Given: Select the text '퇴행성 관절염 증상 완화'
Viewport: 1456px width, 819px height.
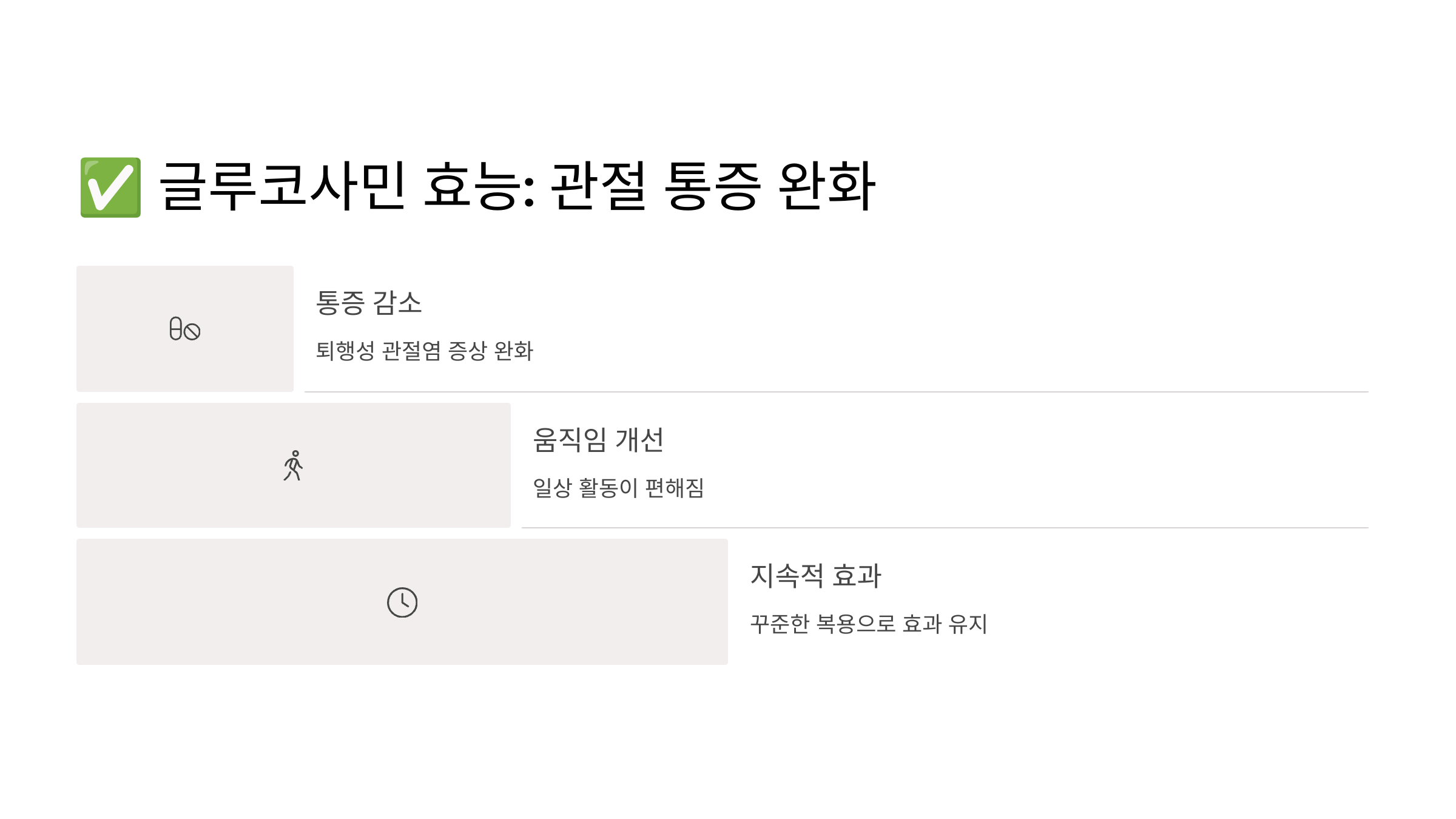Looking at the screenshot, I should click(x=425, y=351).
